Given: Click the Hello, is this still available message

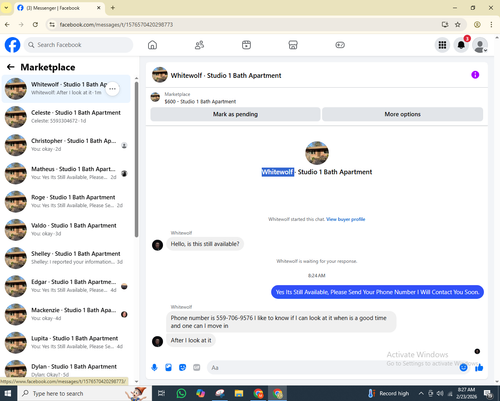Looking at the screenshot, I should pyautogui.click(x=205, y=244).
